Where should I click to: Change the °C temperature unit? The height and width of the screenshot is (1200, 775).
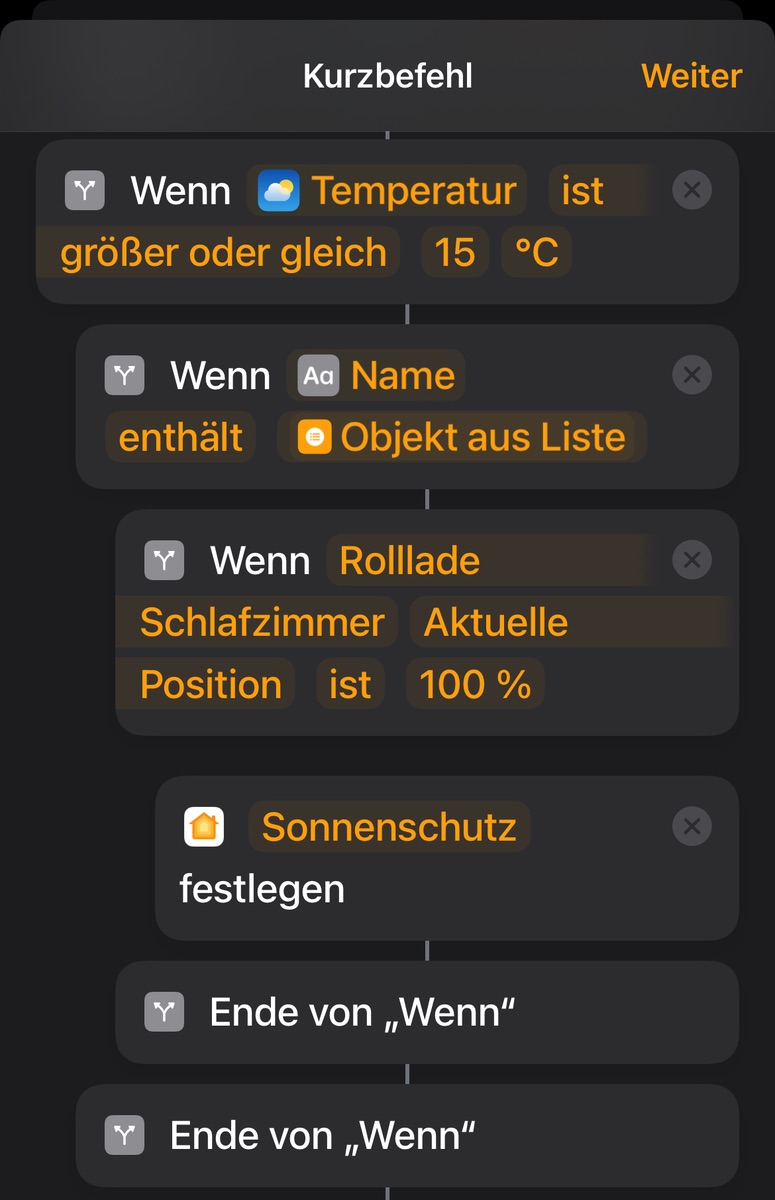pyautogui.click(x=536, y=252)
